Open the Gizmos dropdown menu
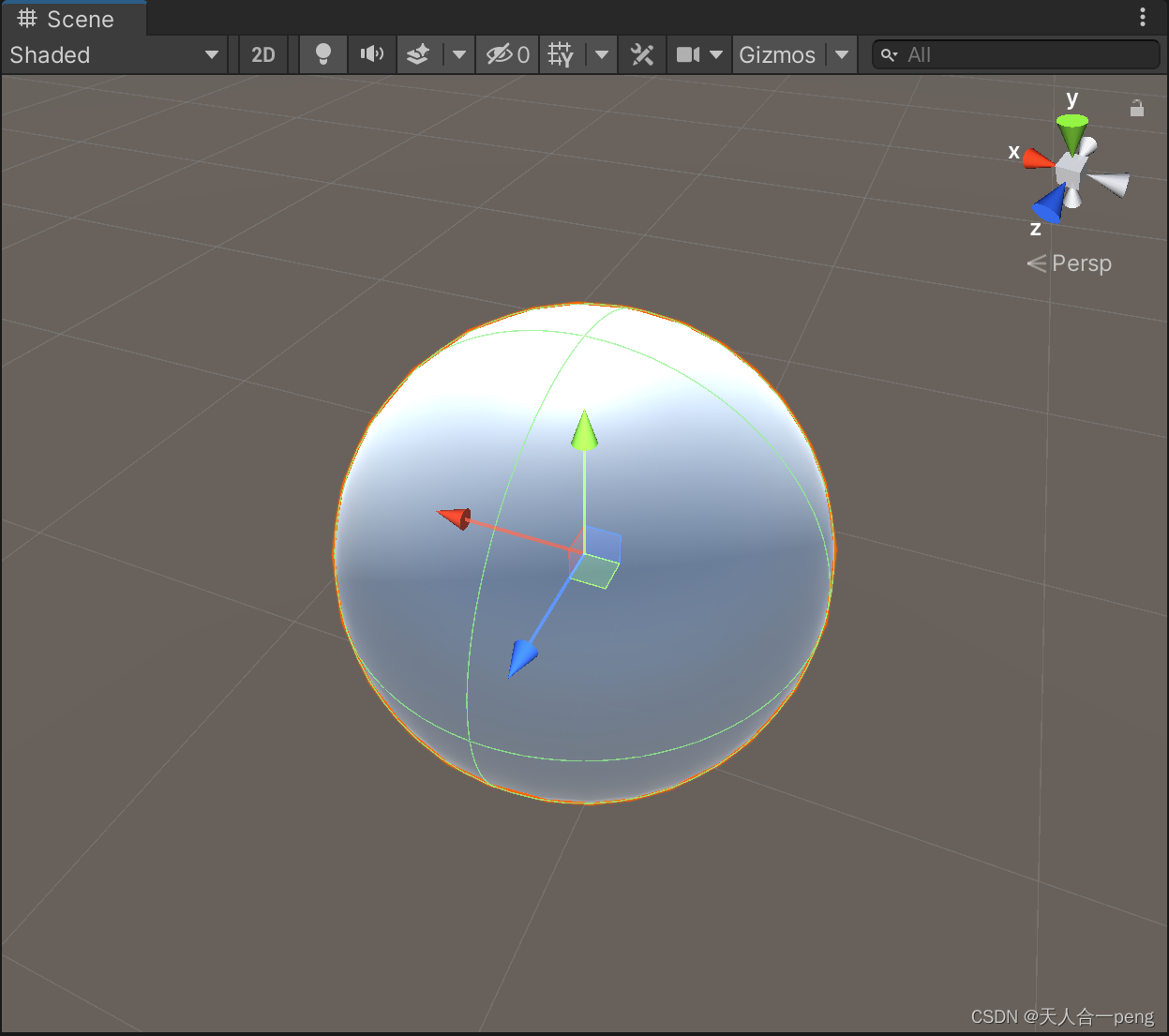This screenshot has width=1169, height=1036. [x=780, y=54]
